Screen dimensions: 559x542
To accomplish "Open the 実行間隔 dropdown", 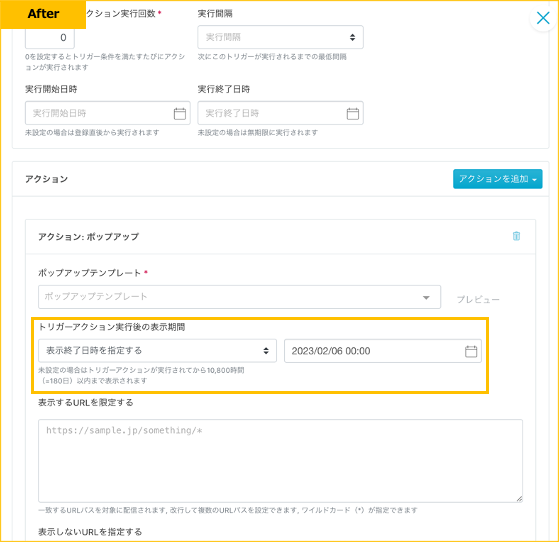I will [x=281, y=37].
